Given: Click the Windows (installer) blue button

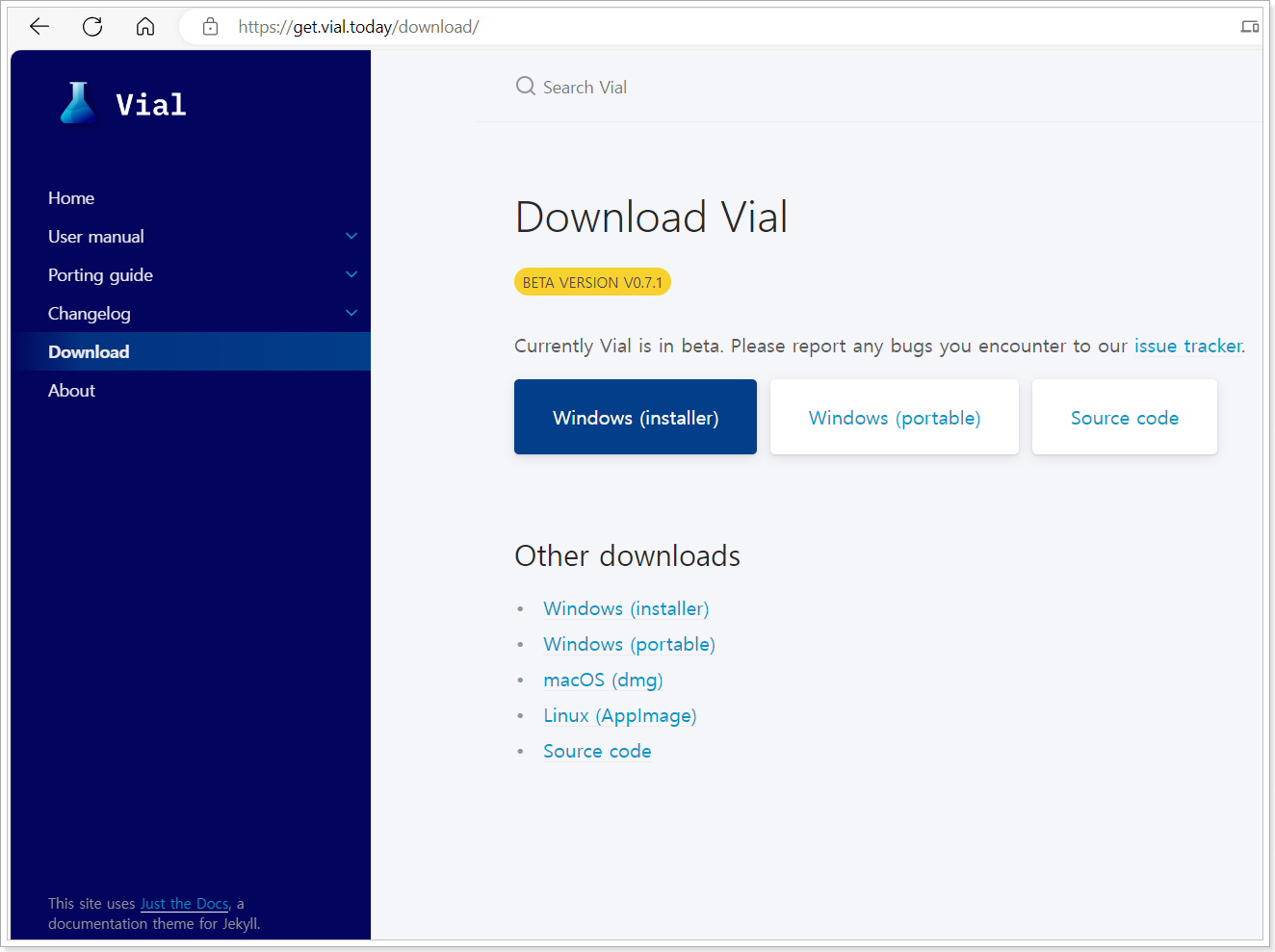Looking at the screenshot, I should pyautogui.click(x=636, y=417).
